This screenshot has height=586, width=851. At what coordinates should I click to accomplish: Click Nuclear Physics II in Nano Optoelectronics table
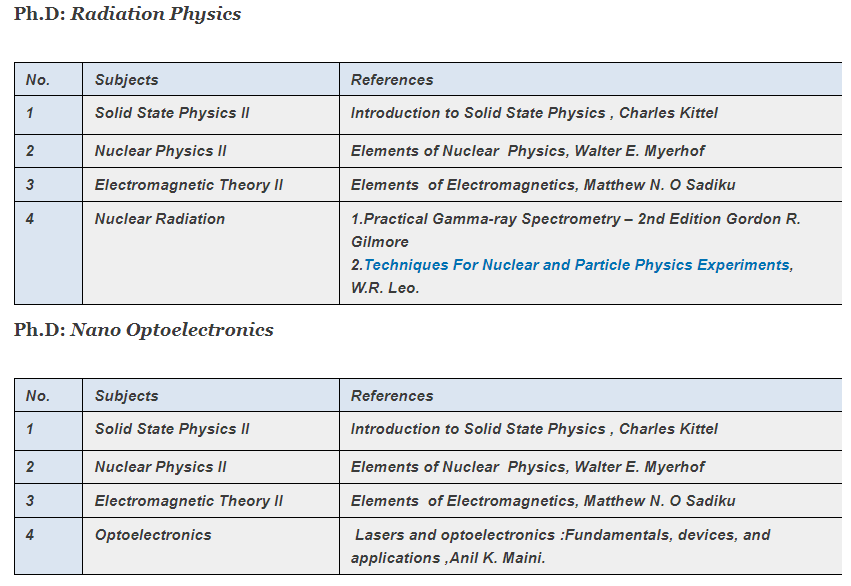pyautogui.click(x=161, y=467)
